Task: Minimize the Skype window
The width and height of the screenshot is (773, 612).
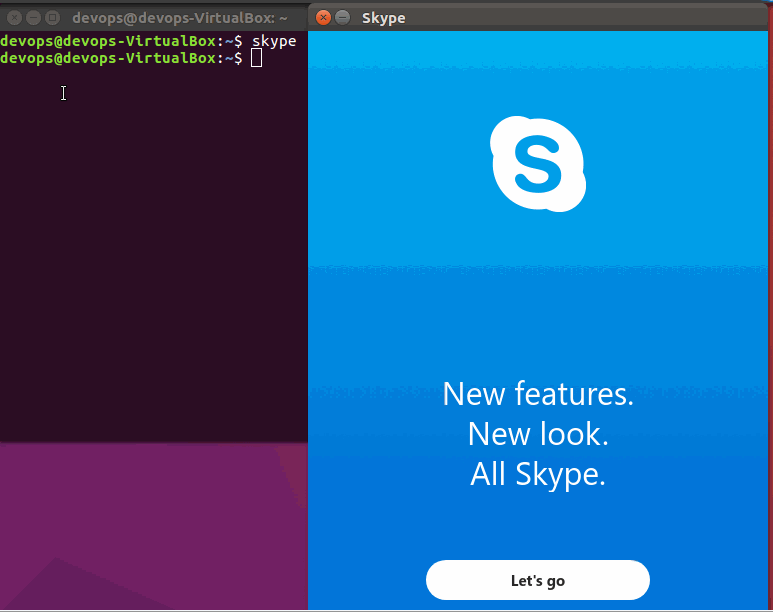Action: 343,18
